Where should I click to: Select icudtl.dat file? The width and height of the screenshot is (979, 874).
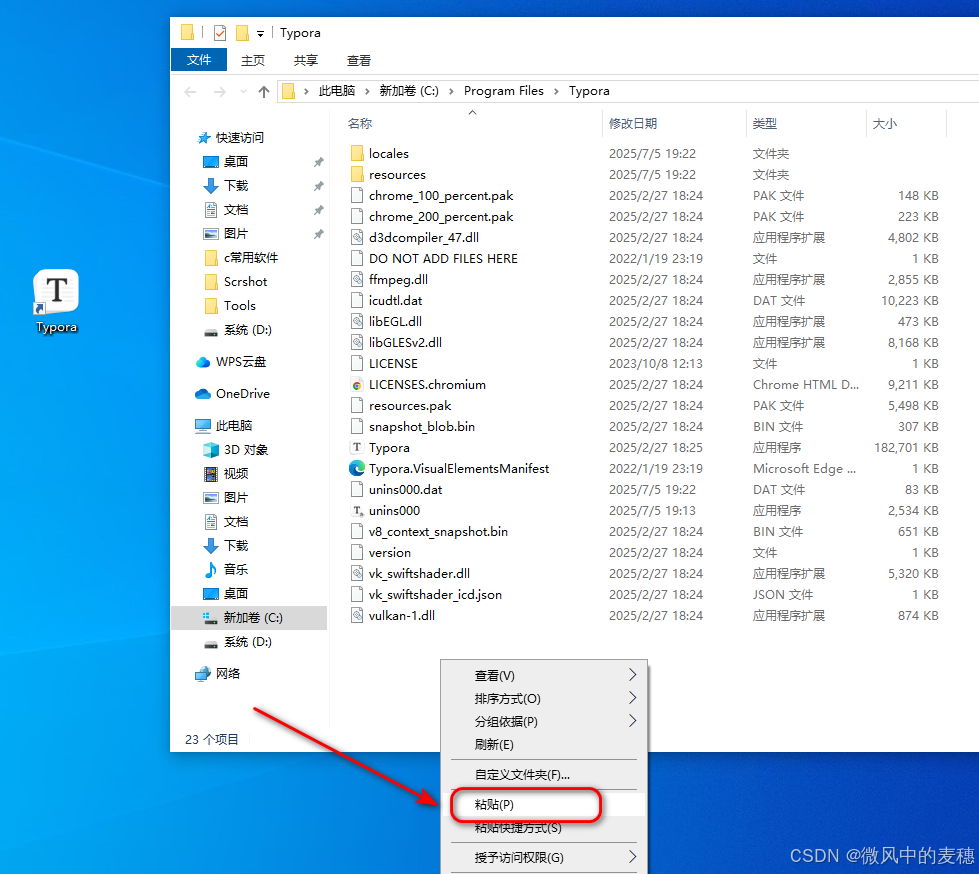(386, 301)
